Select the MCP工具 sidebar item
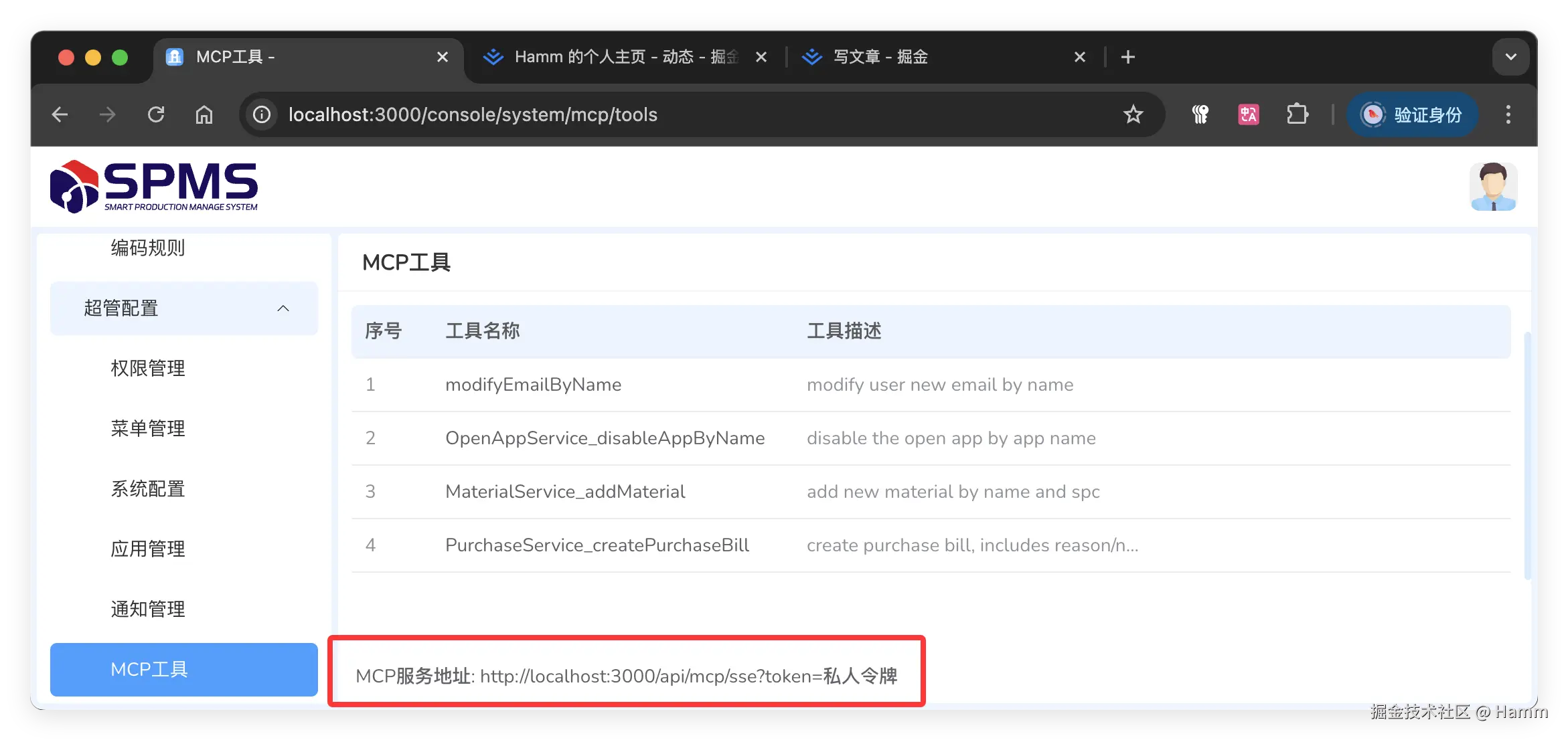 click(x=149, y=669)
